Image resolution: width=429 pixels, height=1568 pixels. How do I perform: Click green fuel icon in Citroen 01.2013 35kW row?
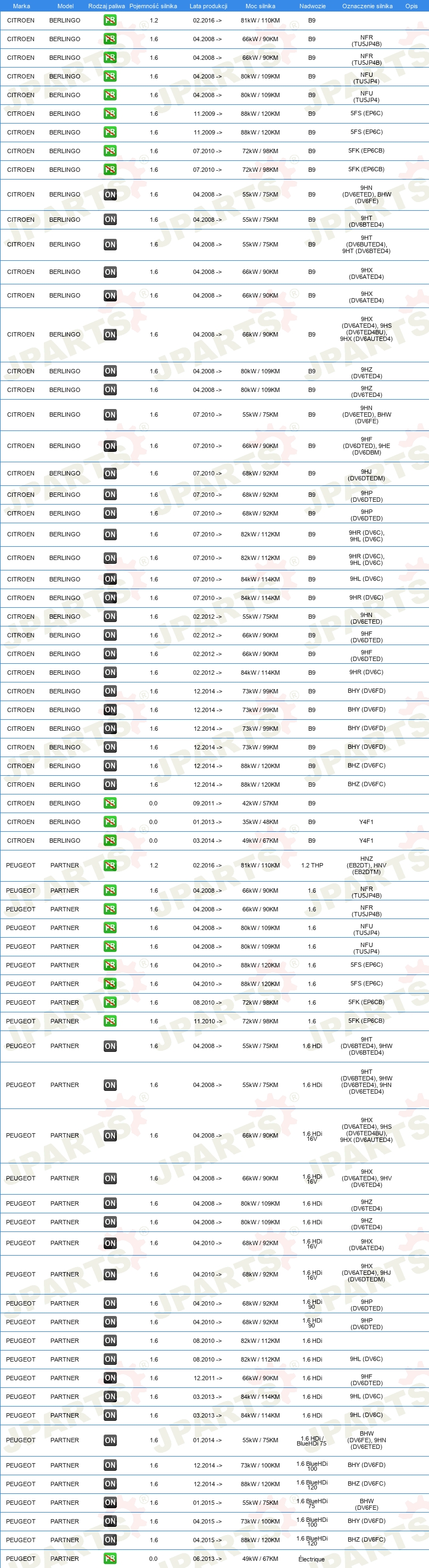pyautogui.click(x=110, y=822)
